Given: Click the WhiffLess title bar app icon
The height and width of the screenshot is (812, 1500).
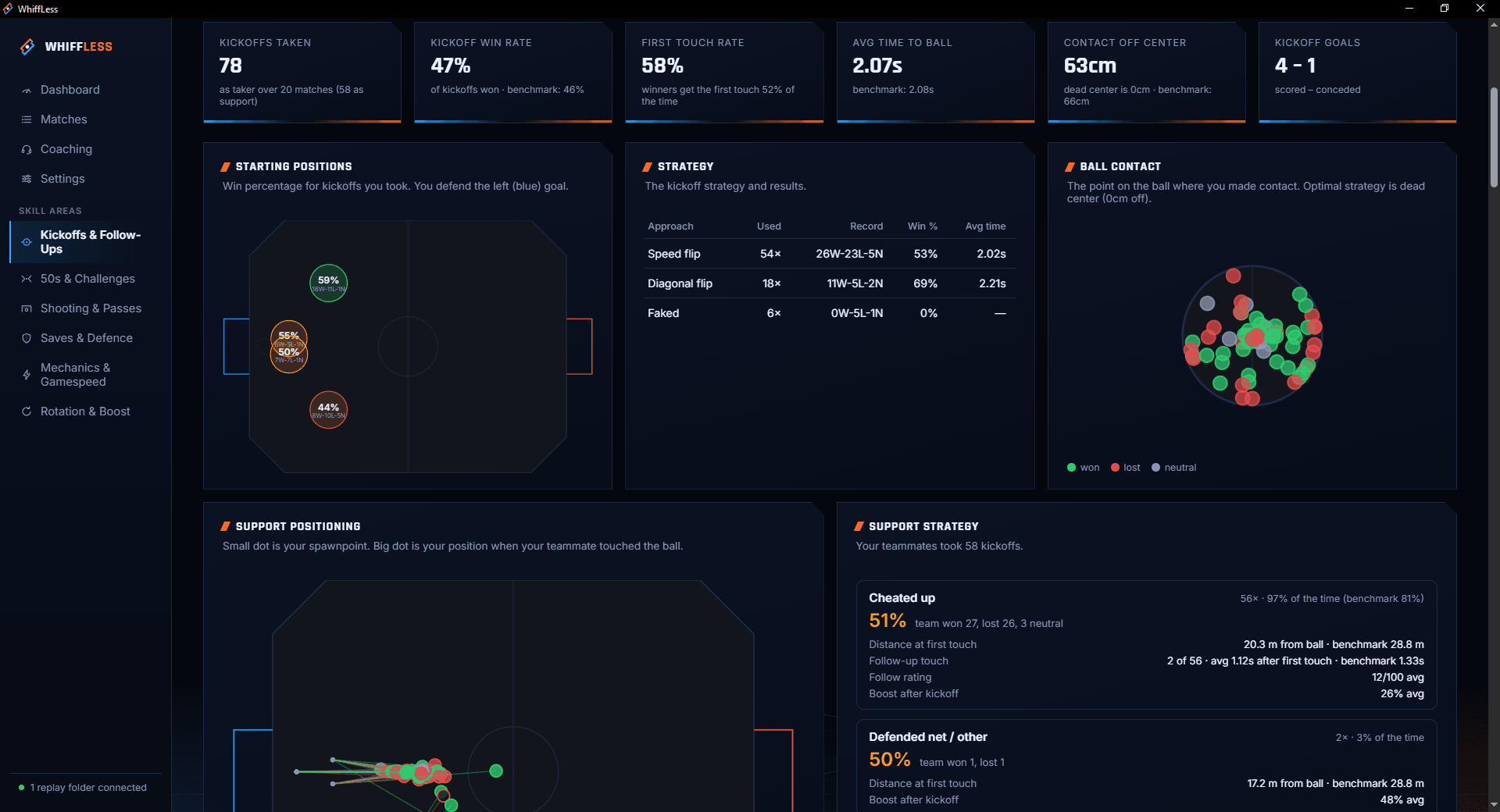Looking at the screenshot, I should 8,9.
